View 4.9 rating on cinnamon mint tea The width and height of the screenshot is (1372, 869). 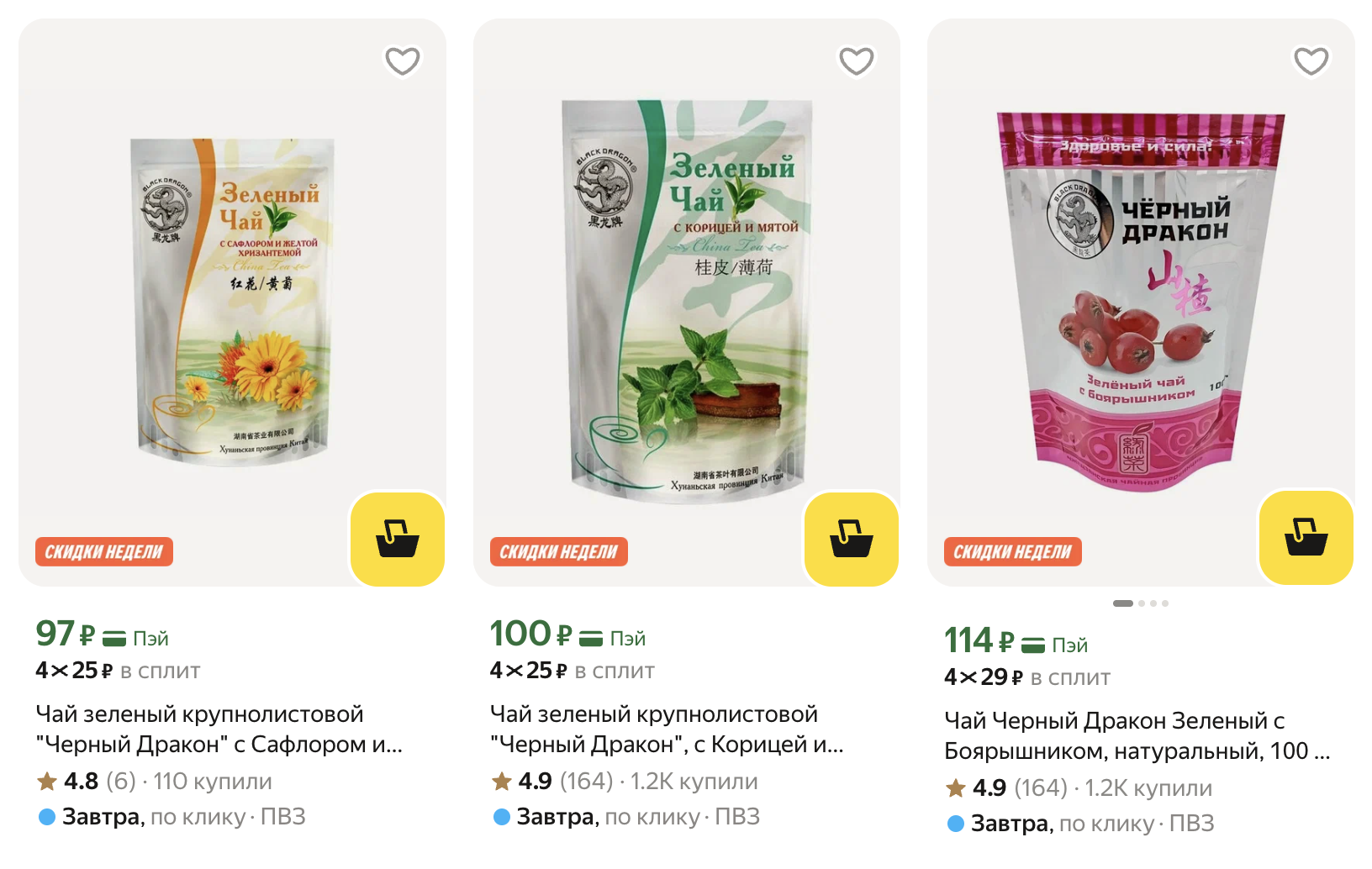(551, 782)
